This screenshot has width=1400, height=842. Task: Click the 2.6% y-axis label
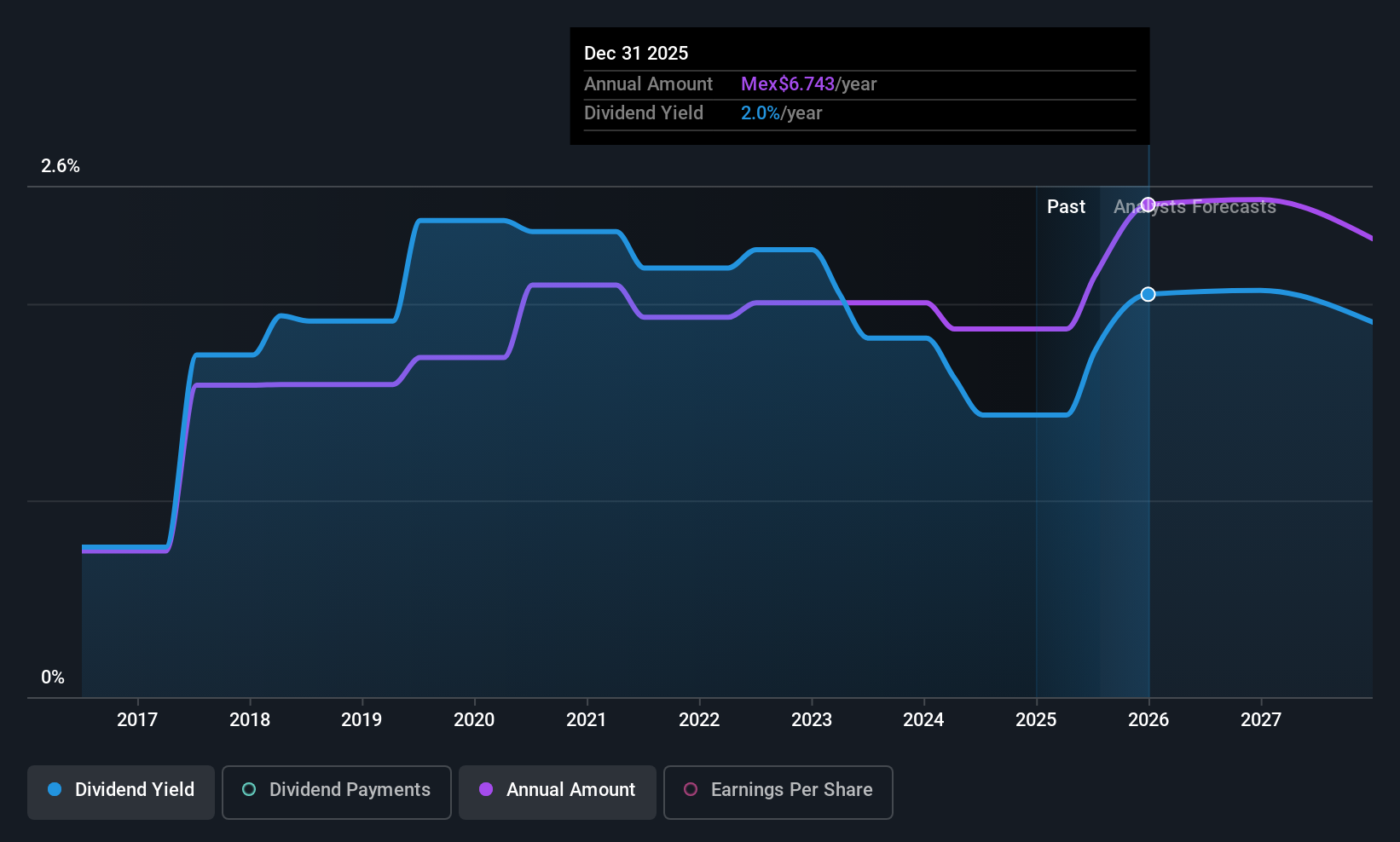[61, 166]
